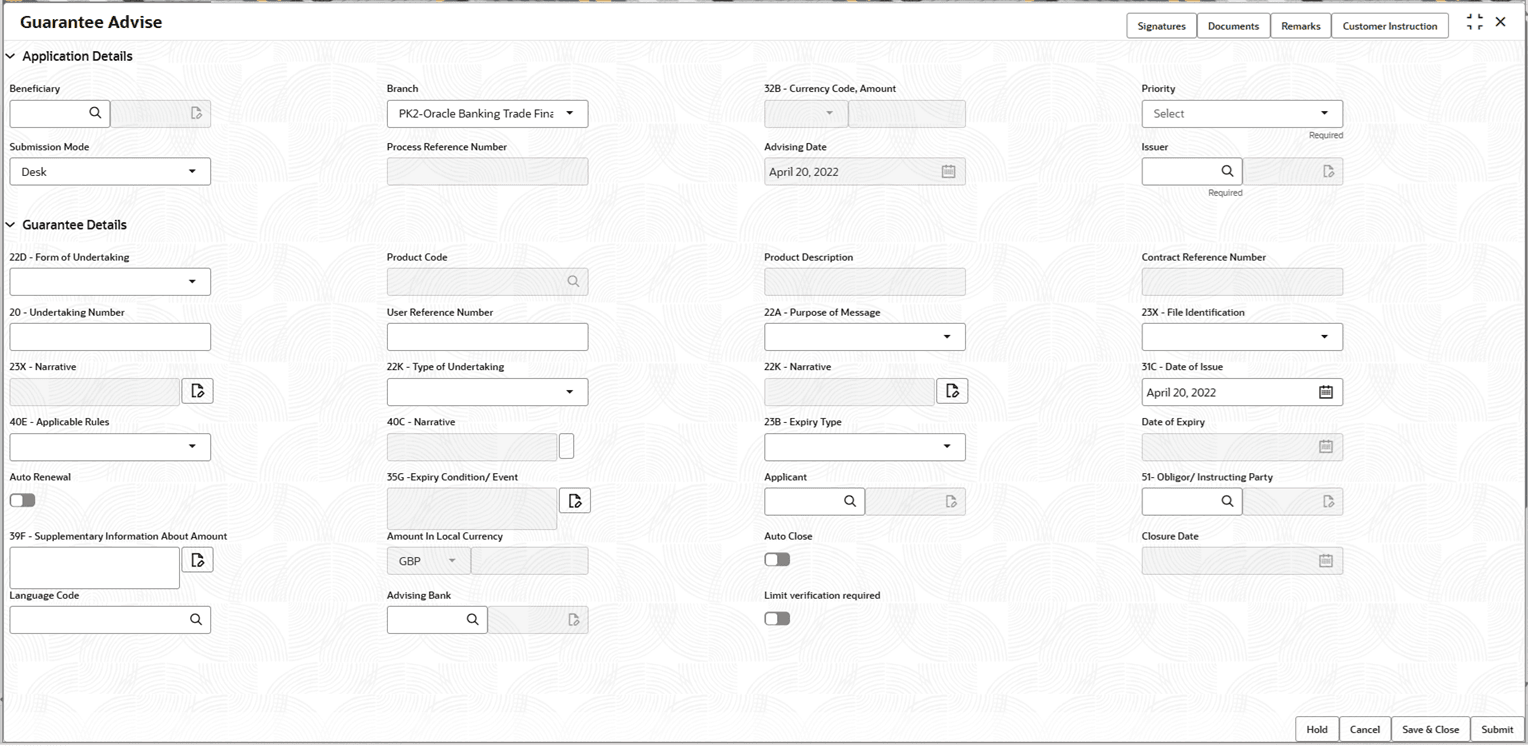Click Save & Close

[1430, 729]
